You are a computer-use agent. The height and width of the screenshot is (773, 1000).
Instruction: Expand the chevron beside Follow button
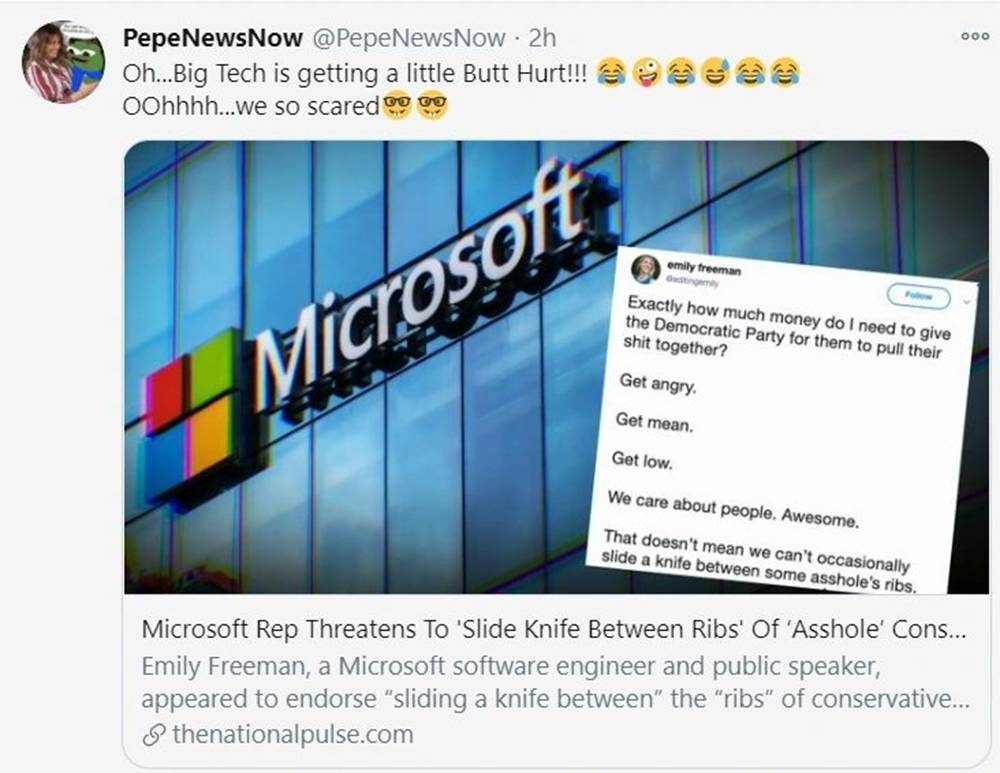(967, 302)
